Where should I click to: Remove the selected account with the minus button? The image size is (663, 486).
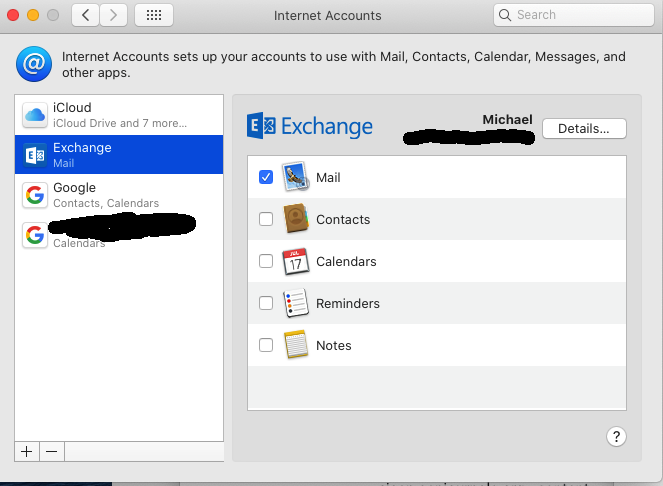coord(52,452)
